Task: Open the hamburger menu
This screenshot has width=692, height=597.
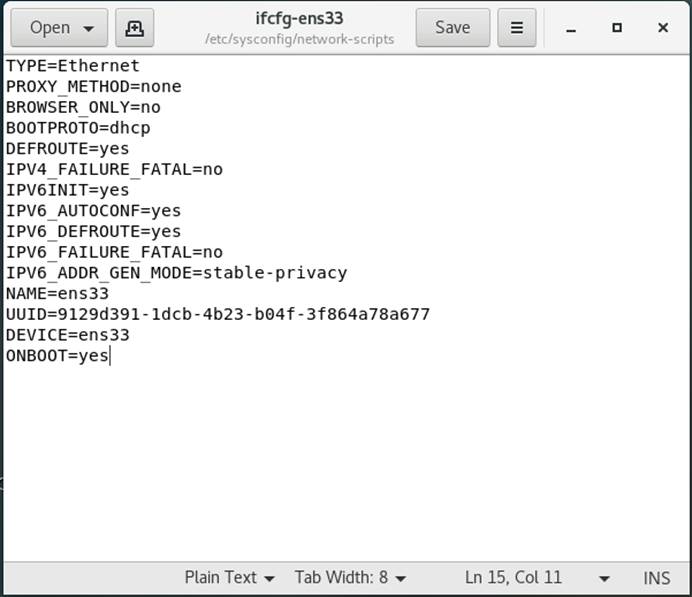Action: (x=517, y=28)
